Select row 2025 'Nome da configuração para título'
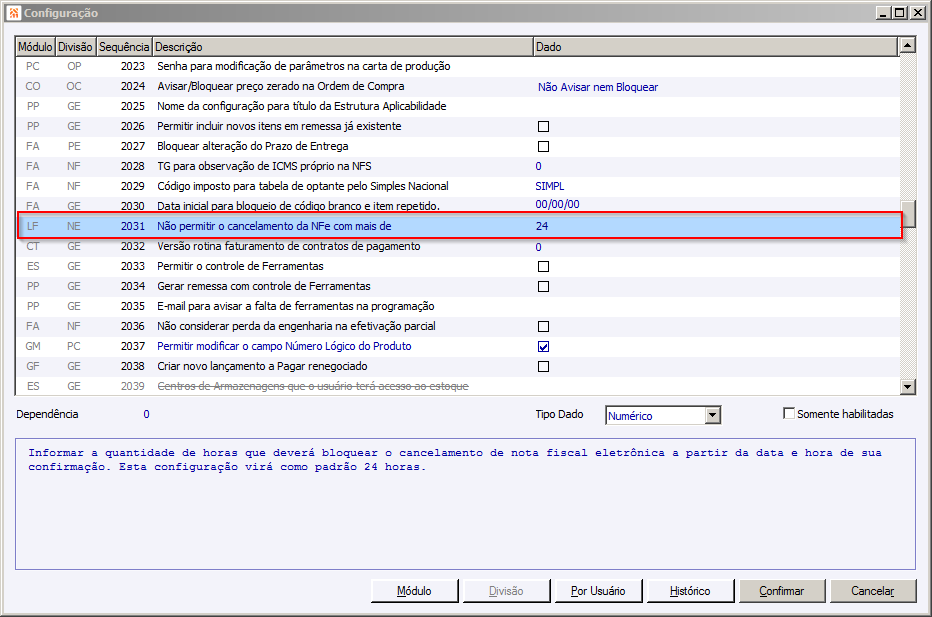The width and height of the screenshot is (932, 617). 458,106
